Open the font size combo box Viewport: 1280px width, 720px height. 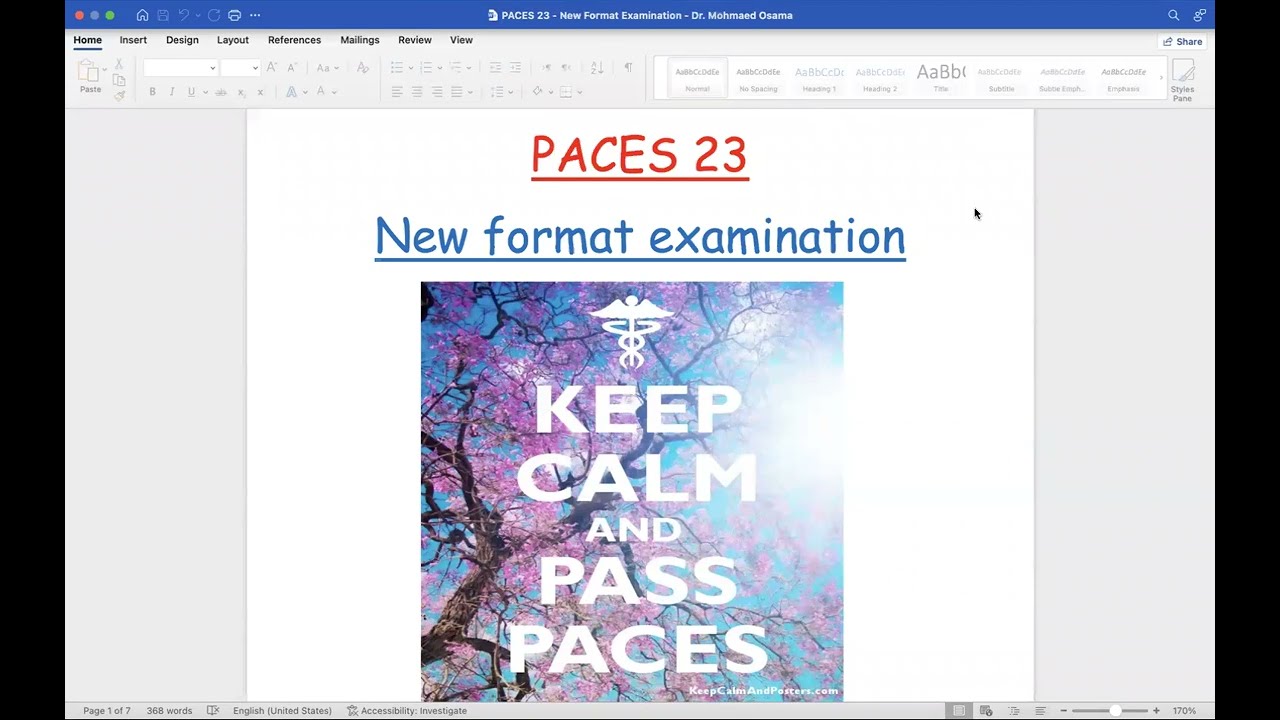click(240, 68)
